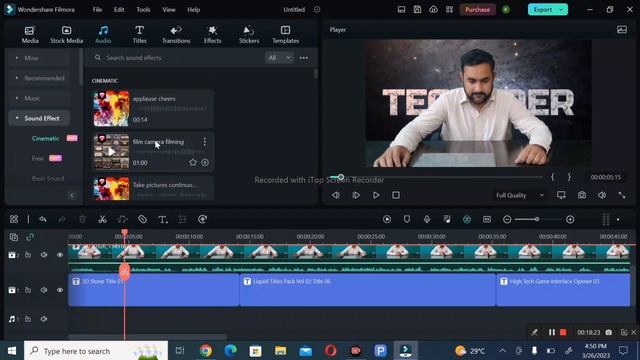
Task: Play the film camera filming sound preview
Action: pos(111,152)
